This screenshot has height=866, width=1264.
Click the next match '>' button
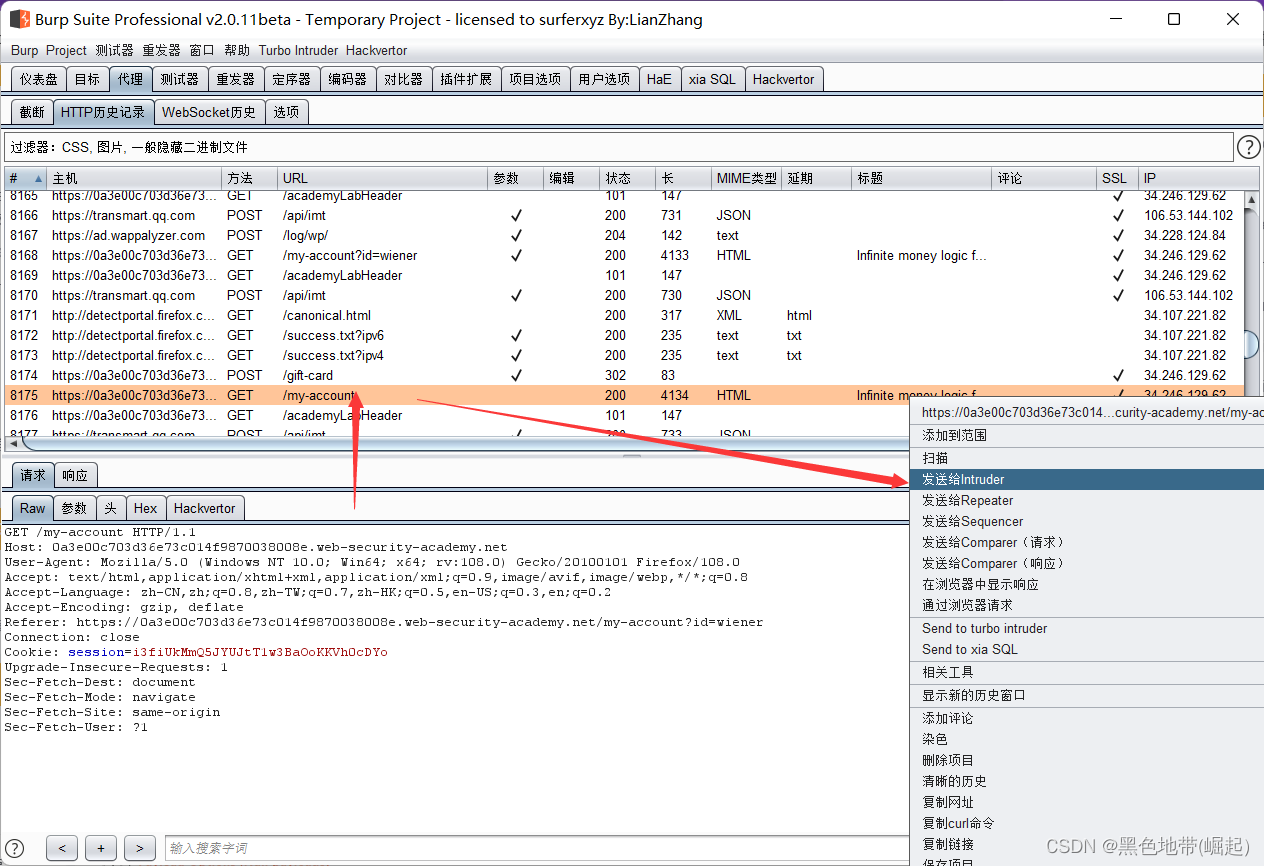140,848
